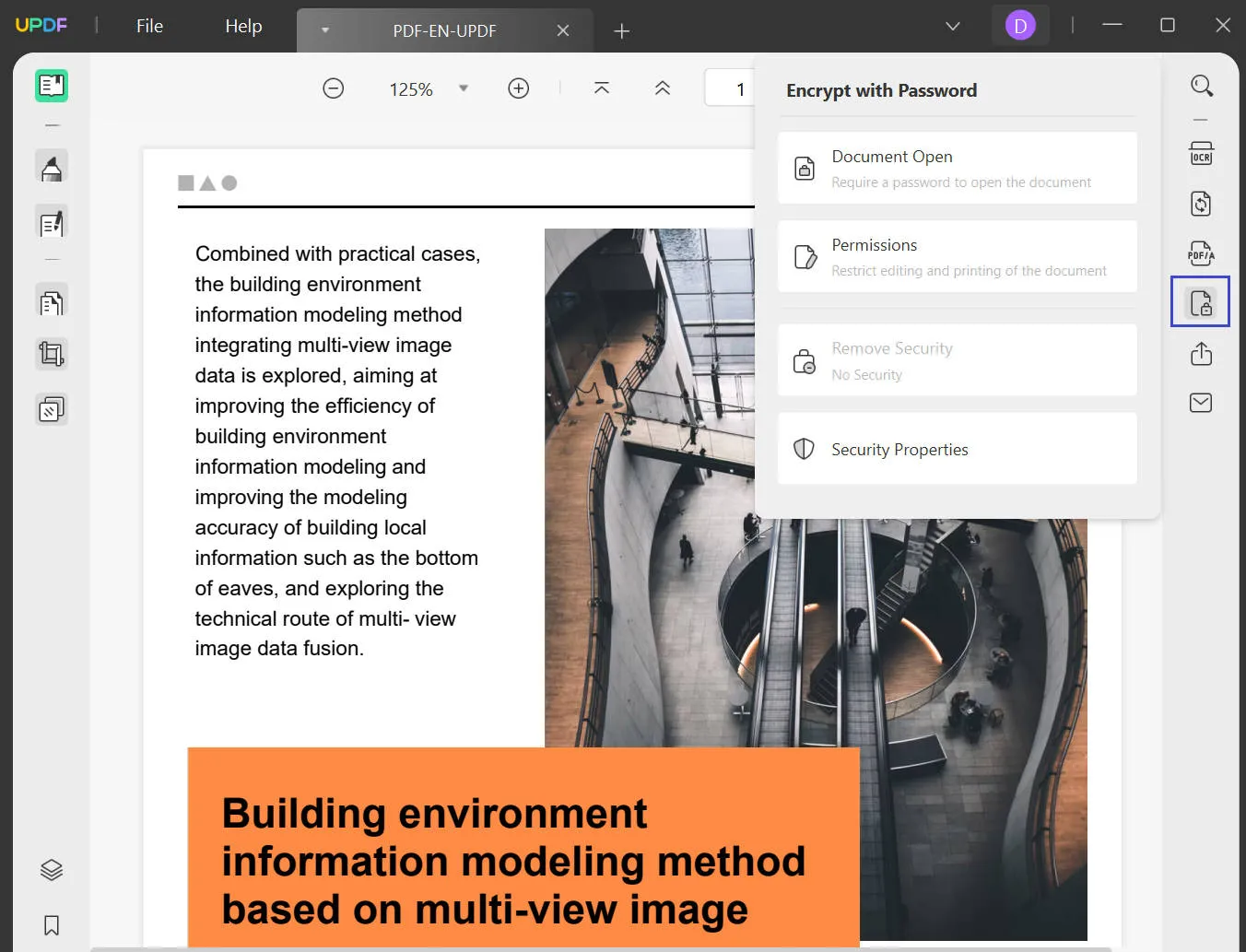Viewport: 1246px width, 952px height.
Task: Open the tab list dropdown arrow
Action: click(x=324, y=30)
